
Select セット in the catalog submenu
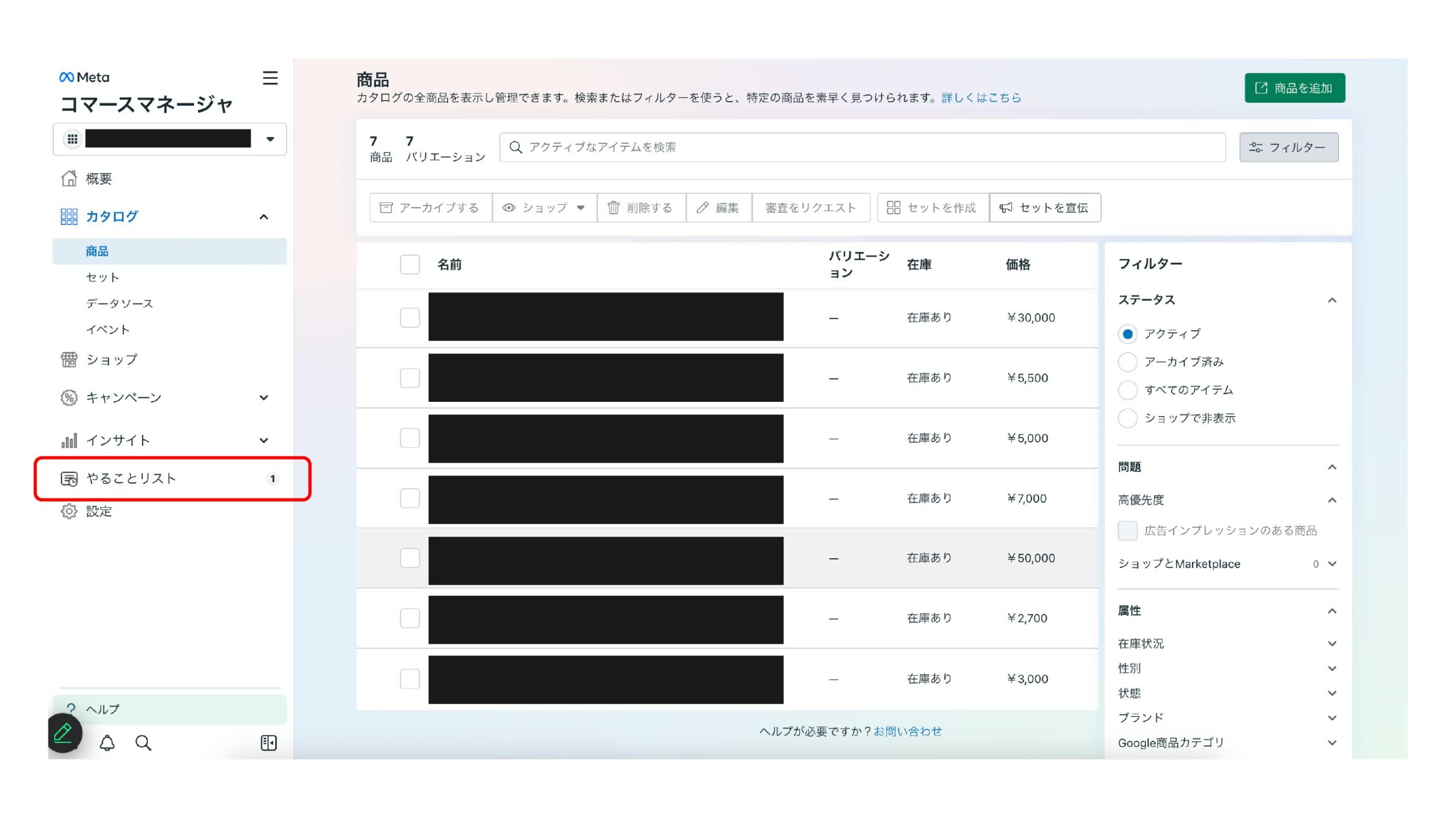(x=102, y=277)
